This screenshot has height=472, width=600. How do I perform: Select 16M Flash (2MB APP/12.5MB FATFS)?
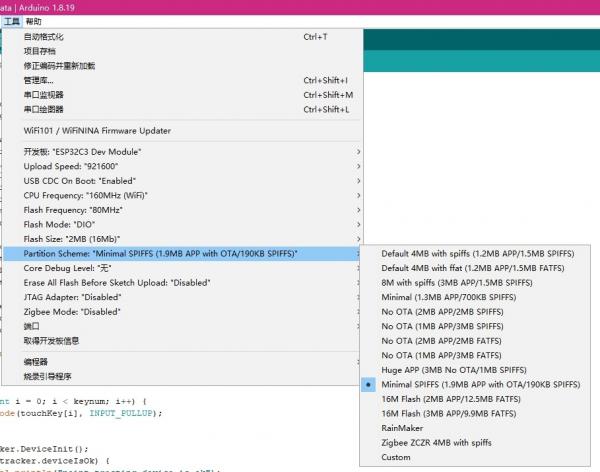coord(475,399)
